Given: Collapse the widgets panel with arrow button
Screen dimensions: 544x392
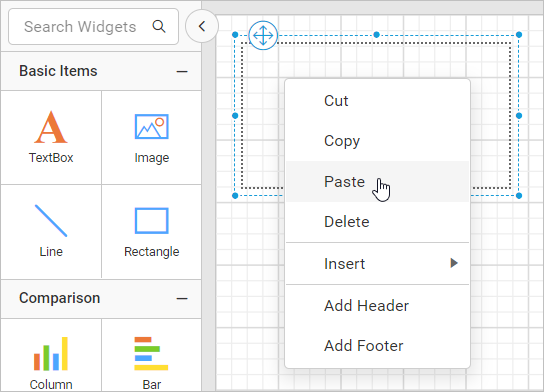Looking at the screenshot, I should click(x=202, y=26).
